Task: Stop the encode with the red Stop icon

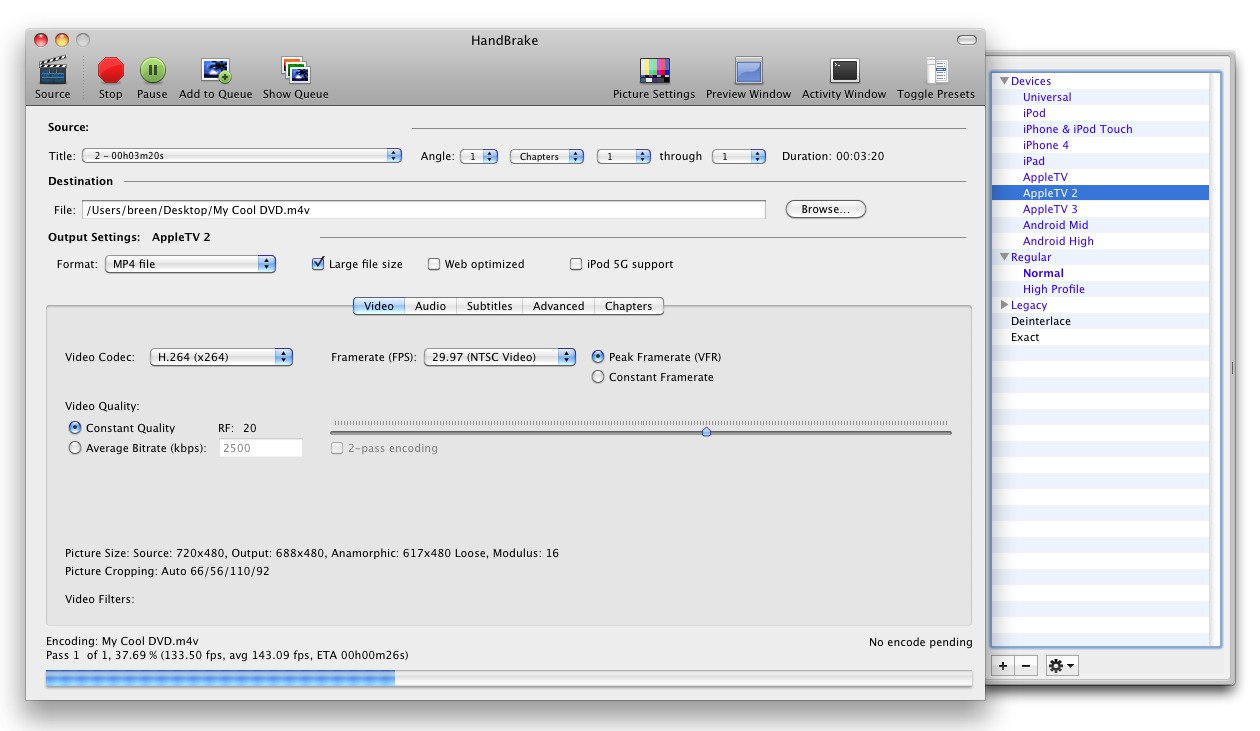Action: click(111, 70)
